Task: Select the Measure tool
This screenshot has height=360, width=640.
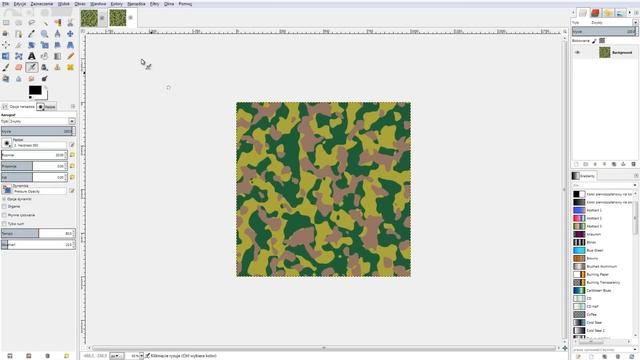Action: [58, 33]
